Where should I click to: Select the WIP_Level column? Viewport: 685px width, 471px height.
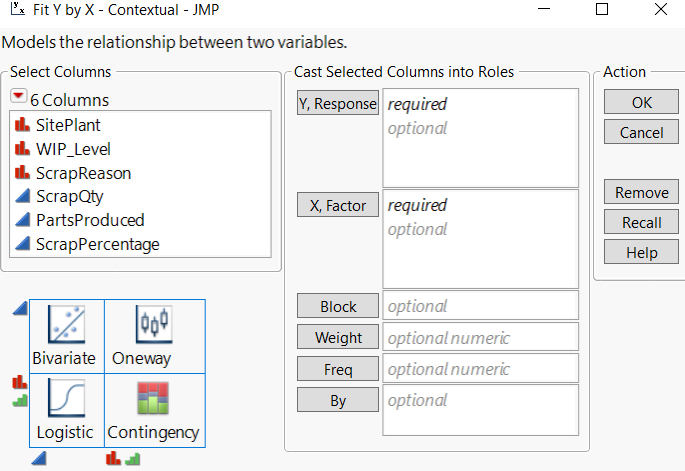point(73,149)
